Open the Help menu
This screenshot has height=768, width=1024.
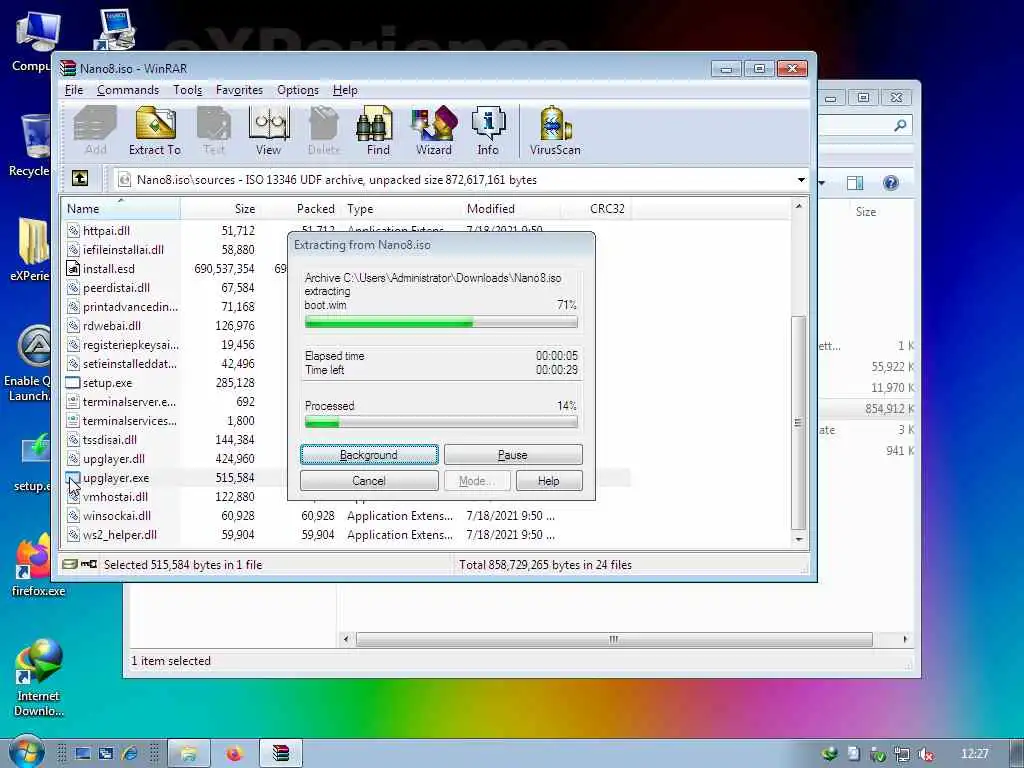click(345, 90)
